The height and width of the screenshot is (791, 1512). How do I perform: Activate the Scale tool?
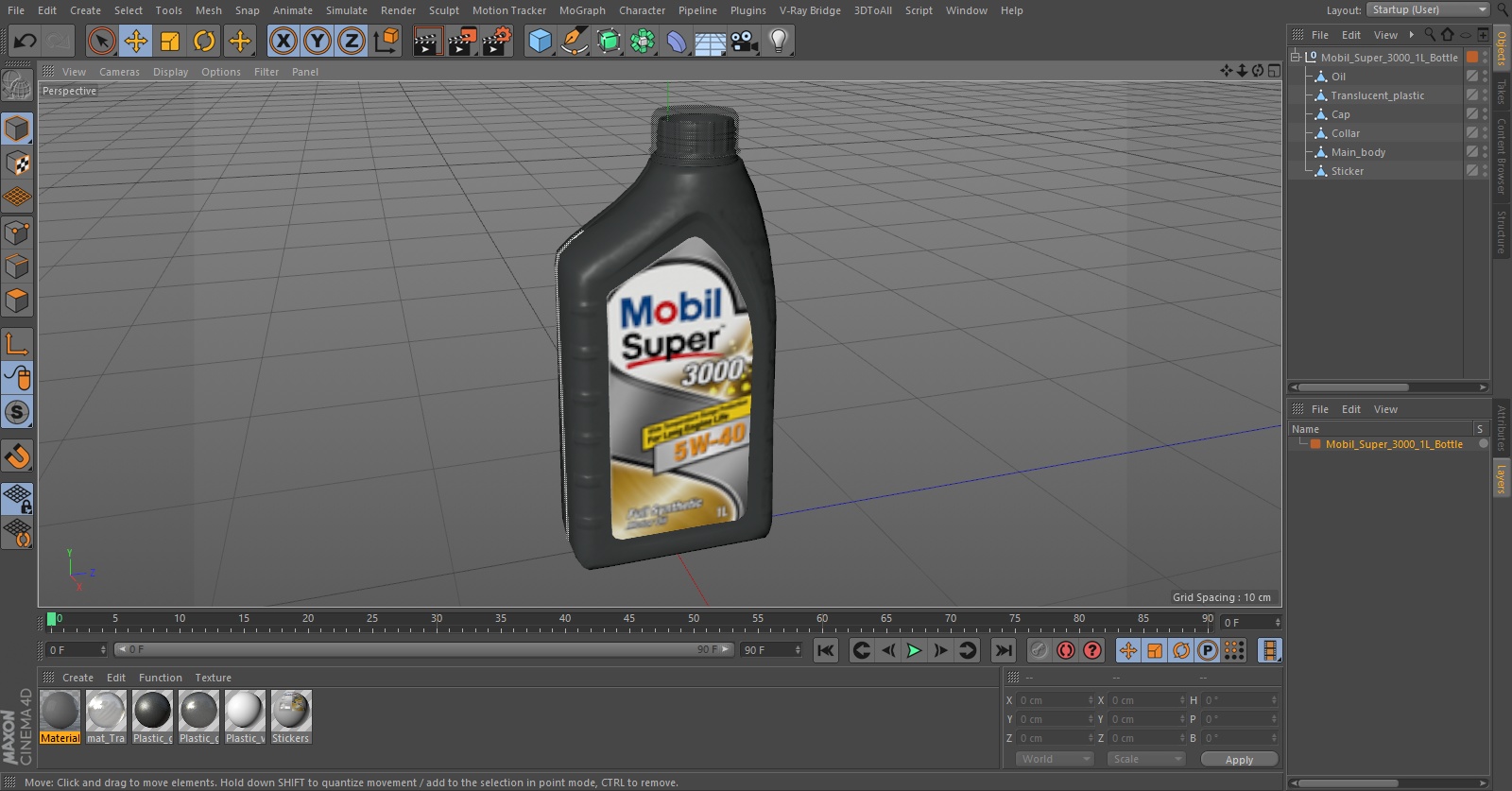pos(170,41)
